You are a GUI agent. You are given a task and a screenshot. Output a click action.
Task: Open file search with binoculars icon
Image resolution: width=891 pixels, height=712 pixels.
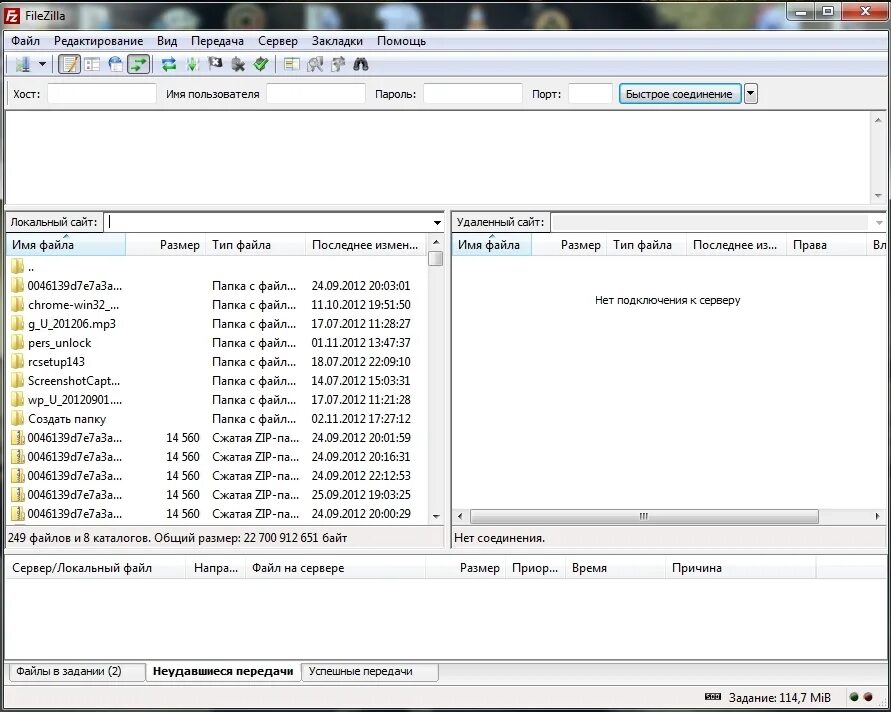(x=361, y=64)
